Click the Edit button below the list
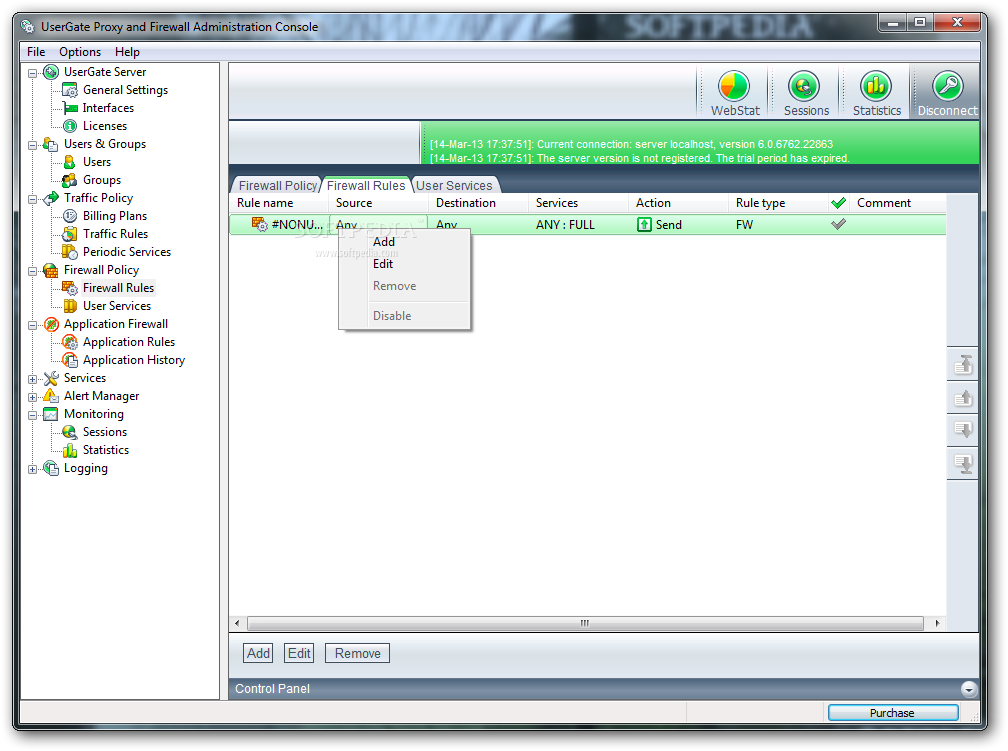 [x=299, y=653]
